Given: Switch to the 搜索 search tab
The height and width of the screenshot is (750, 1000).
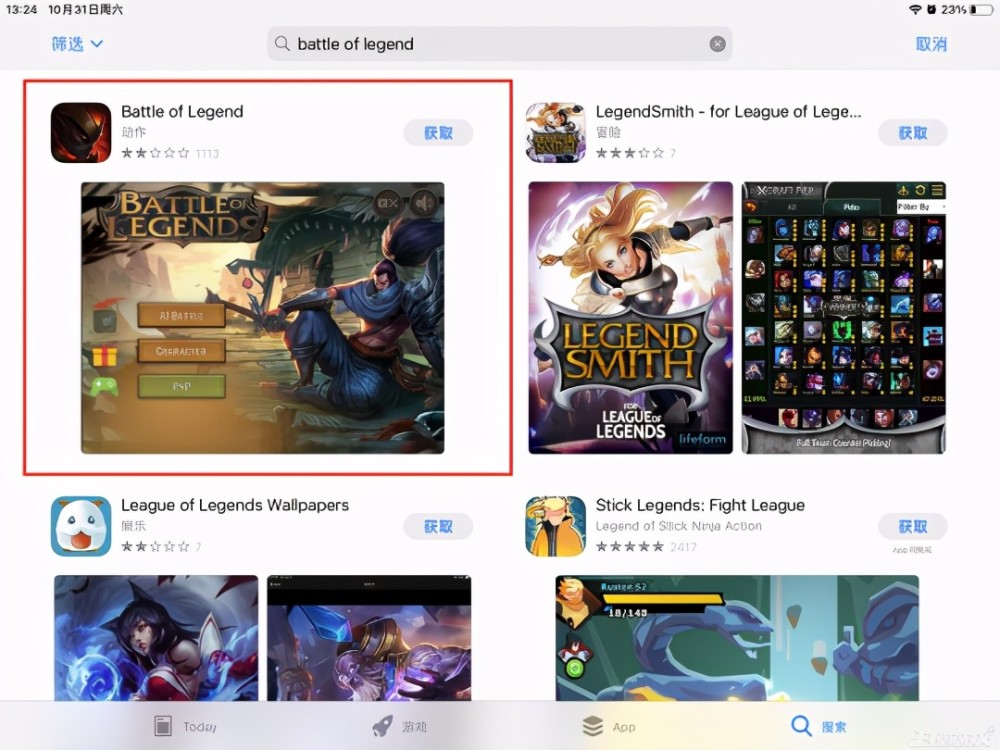Looking at the screenshot, I should pos(819,726).
